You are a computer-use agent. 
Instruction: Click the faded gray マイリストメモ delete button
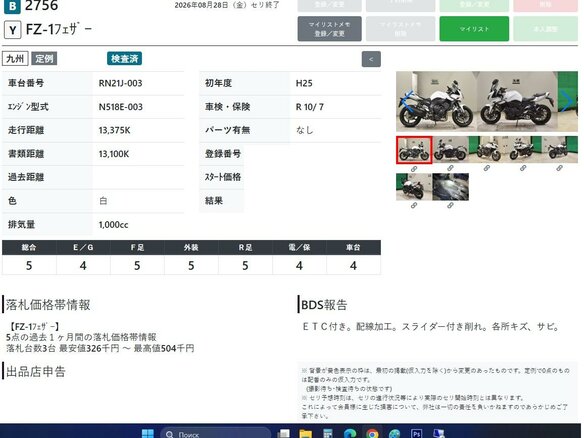pyautogui.click(x=400, y=29)
